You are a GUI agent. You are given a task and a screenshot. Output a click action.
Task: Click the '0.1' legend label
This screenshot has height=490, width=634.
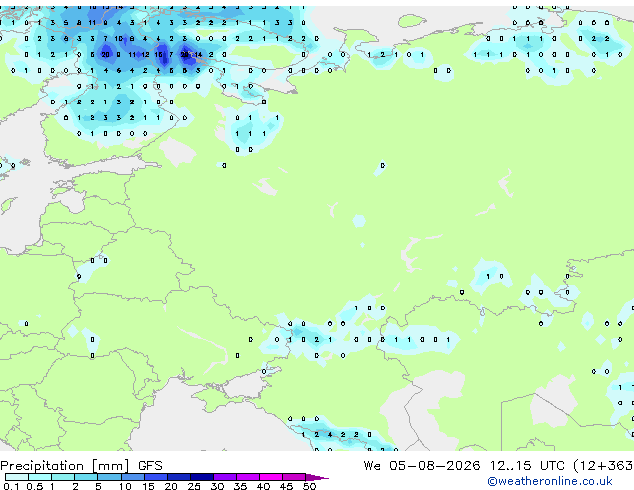[11, 486]
